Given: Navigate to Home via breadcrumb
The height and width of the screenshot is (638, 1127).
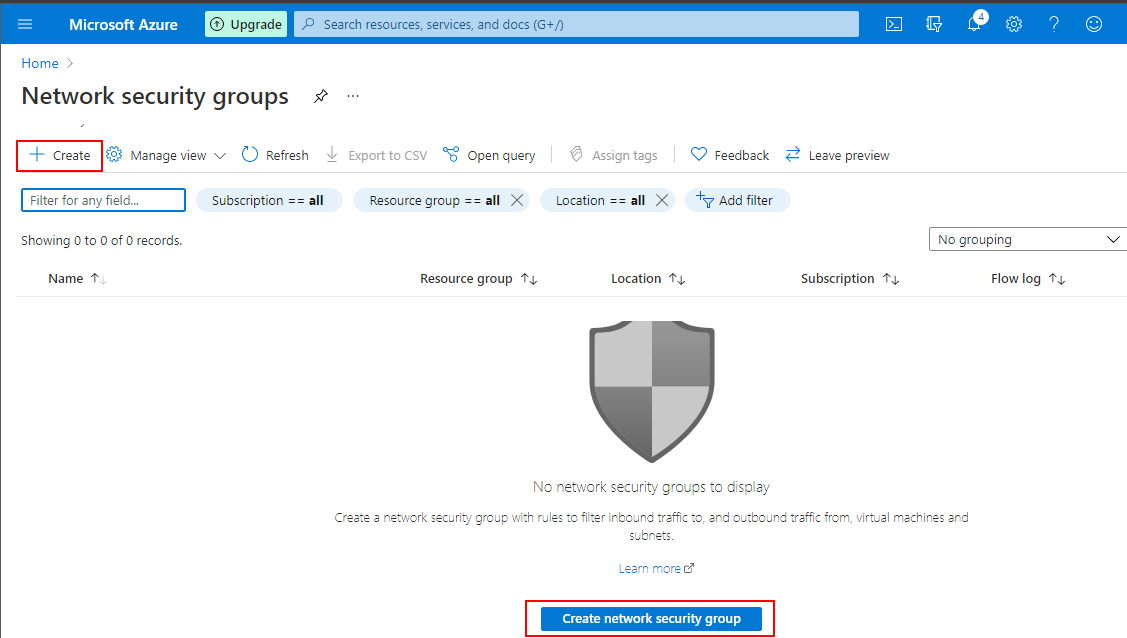Looking at the screenshot, I should click(39, 62).
